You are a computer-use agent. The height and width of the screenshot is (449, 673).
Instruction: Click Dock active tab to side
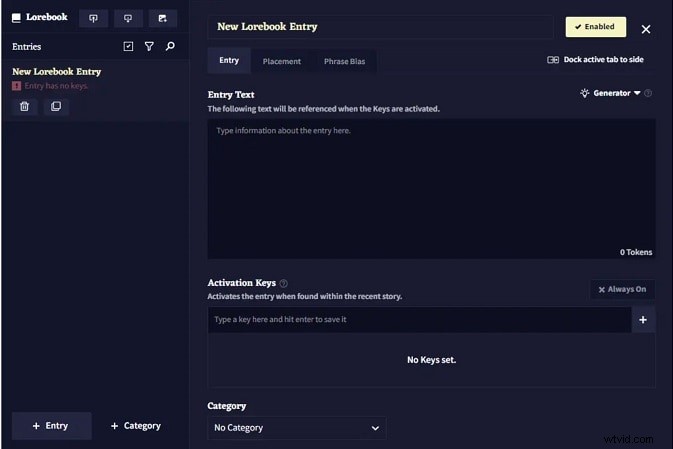(595, 60)
